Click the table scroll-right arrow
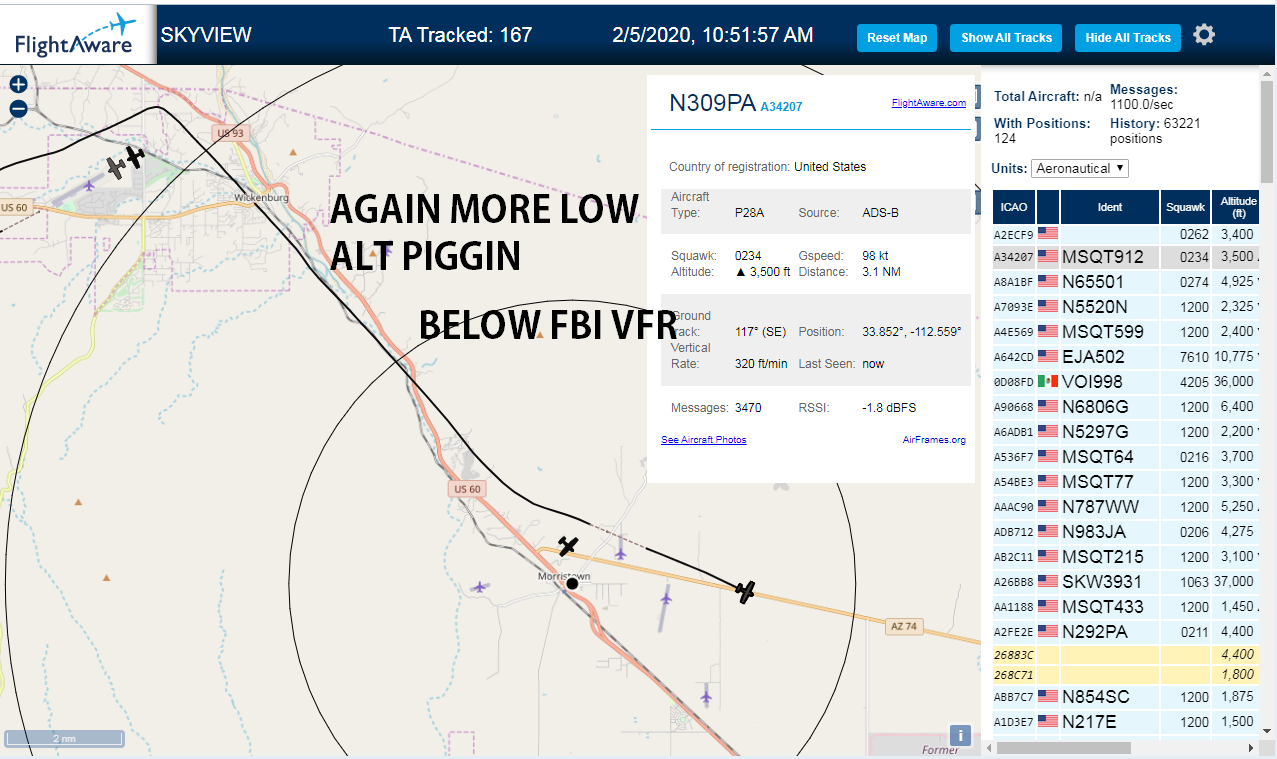 click(1251, 748)
